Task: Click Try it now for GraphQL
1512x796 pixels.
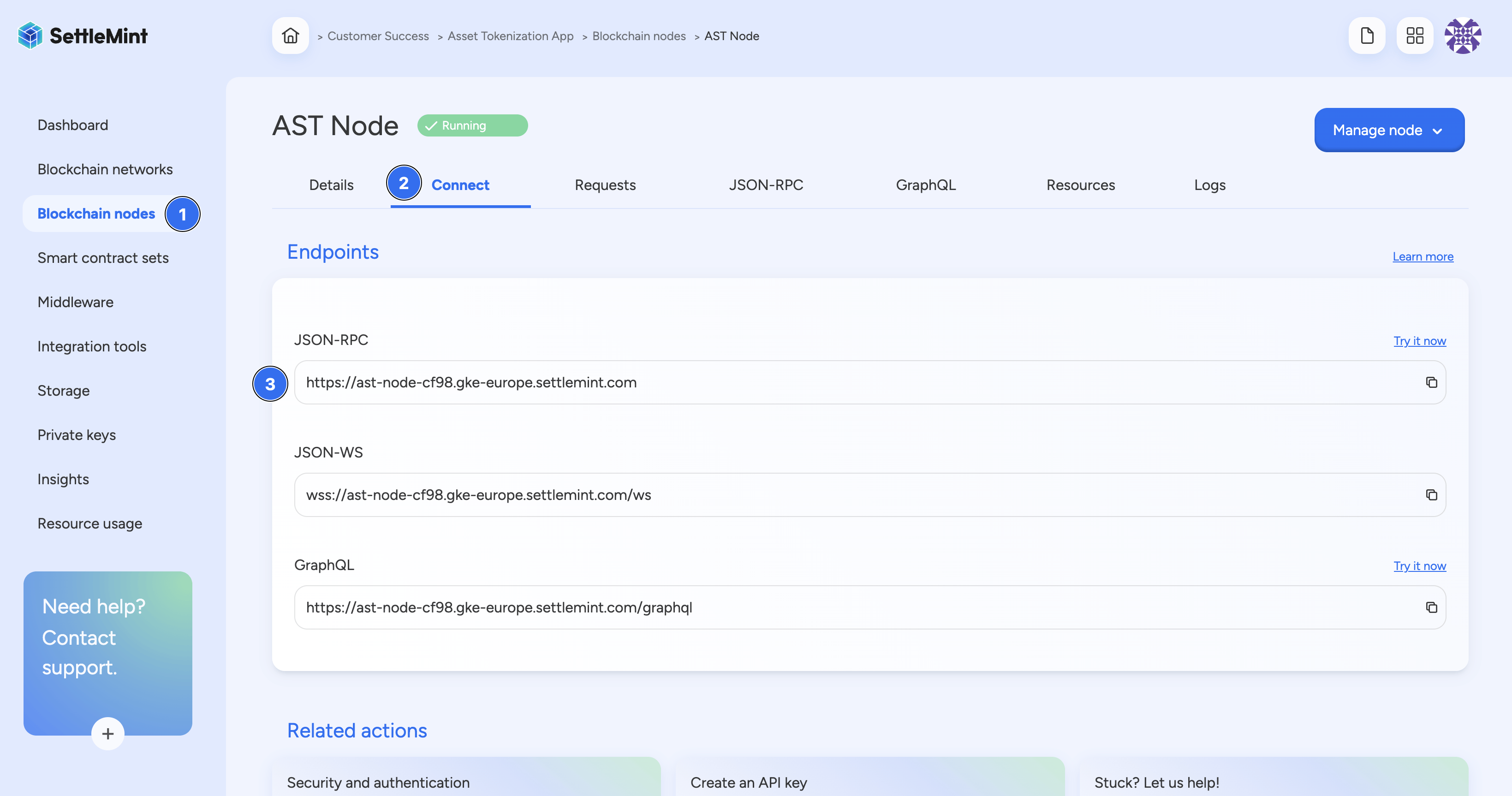Action: pos(1419,566)
